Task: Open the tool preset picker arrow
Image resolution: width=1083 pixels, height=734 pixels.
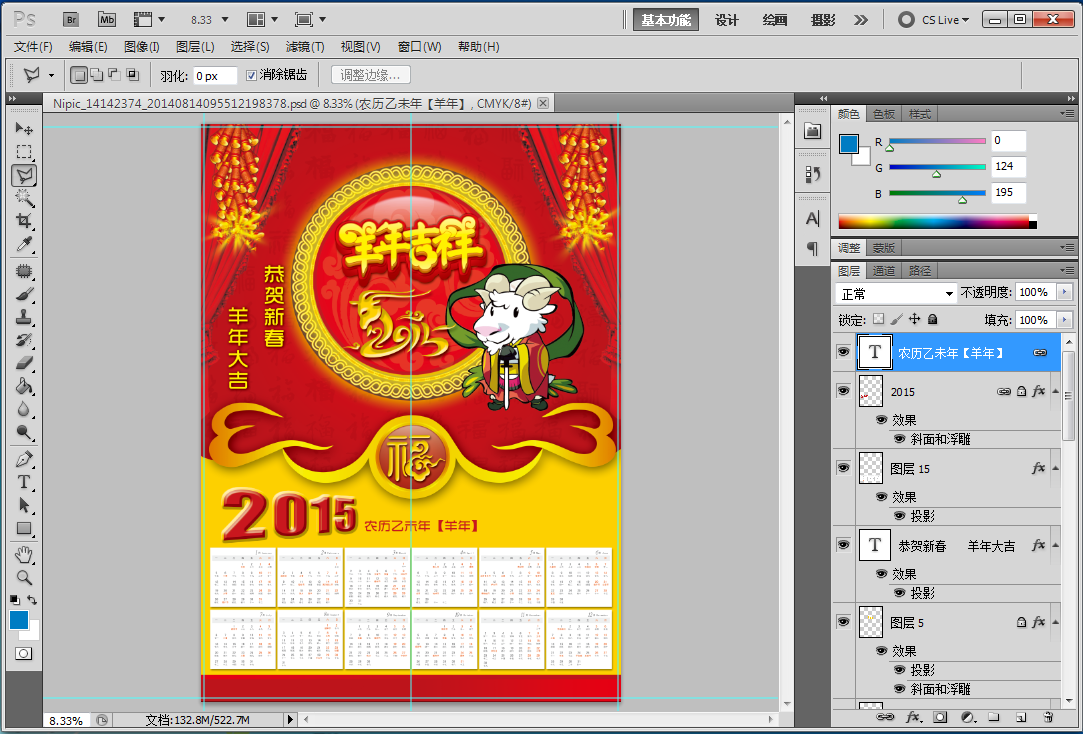Action: (x=51, y=75)
